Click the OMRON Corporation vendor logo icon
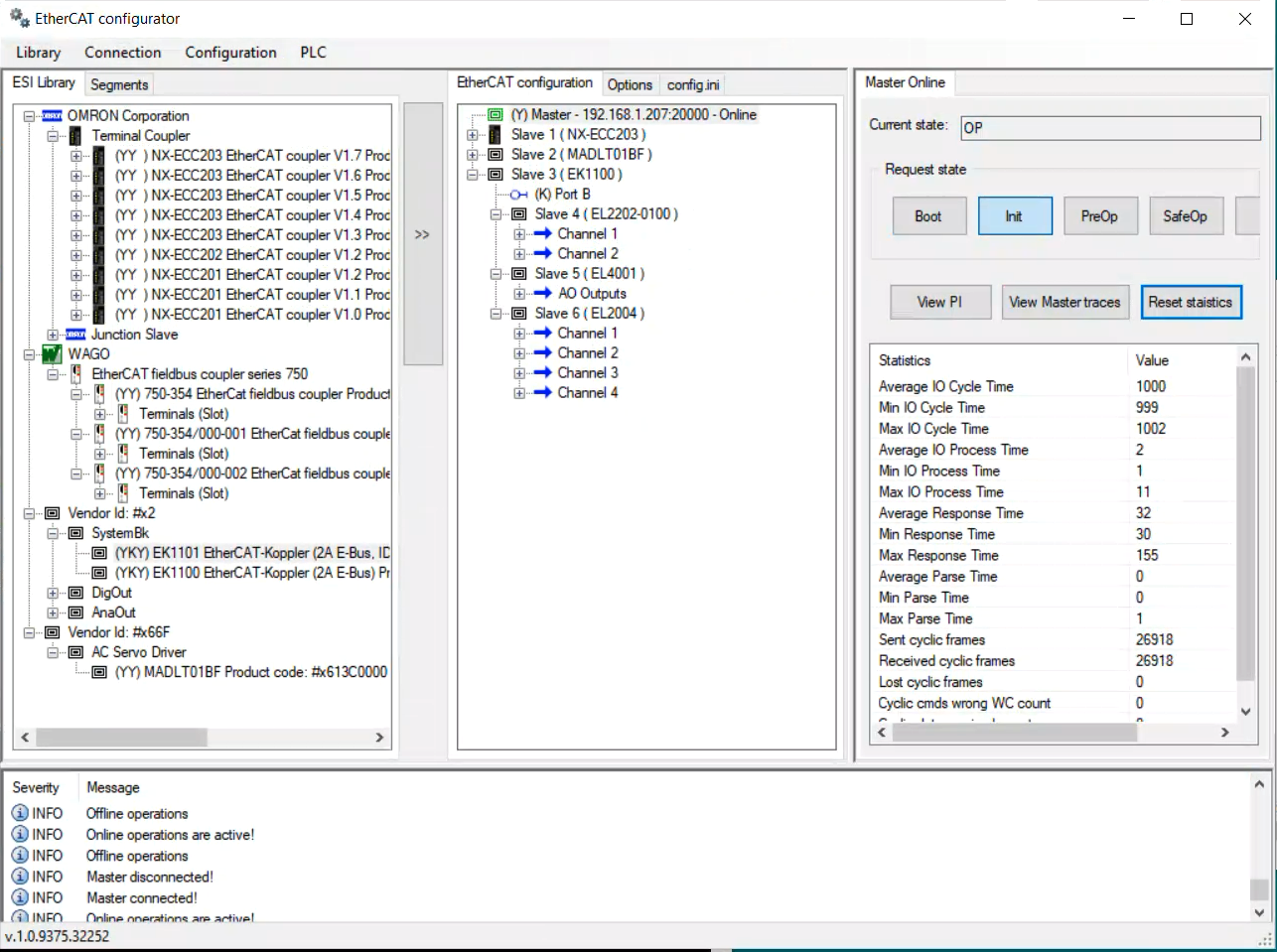The width and height of the screenshot is (1277, 952). pos(53,116)
